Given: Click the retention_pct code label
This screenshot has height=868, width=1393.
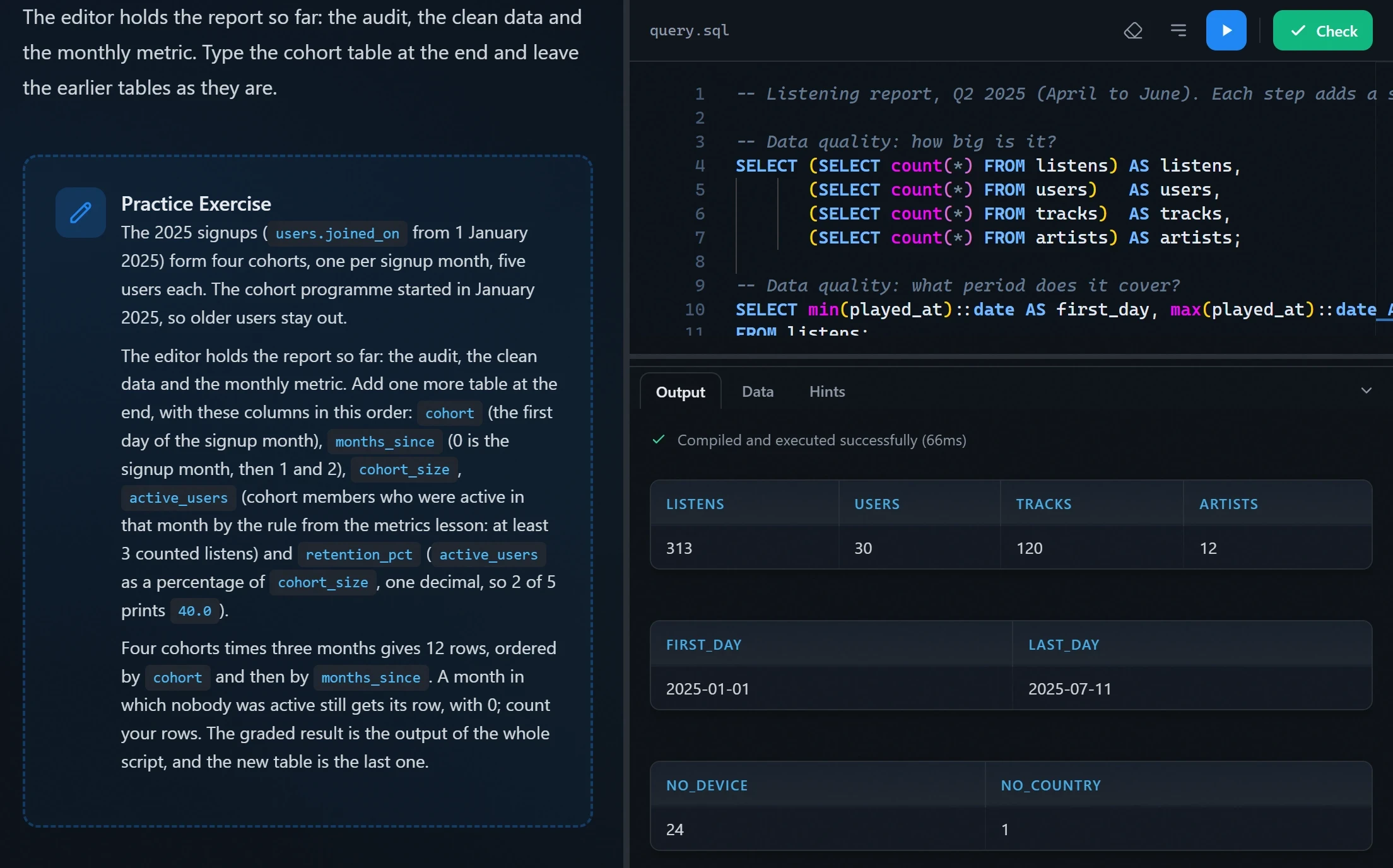Looking at the screenshot, I should tap(358, 554).
